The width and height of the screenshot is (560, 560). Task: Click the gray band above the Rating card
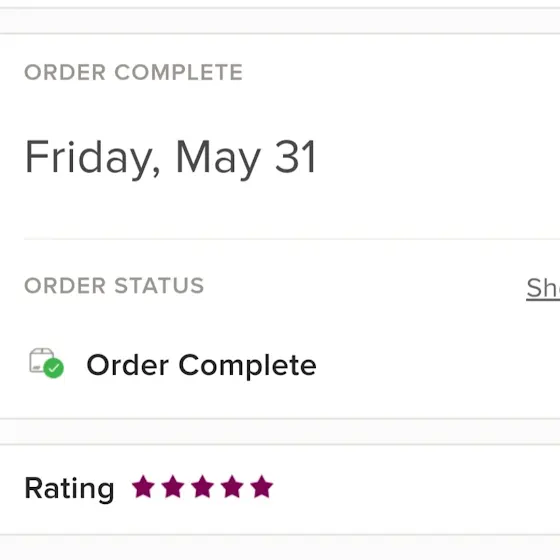(x=280, y=432)
